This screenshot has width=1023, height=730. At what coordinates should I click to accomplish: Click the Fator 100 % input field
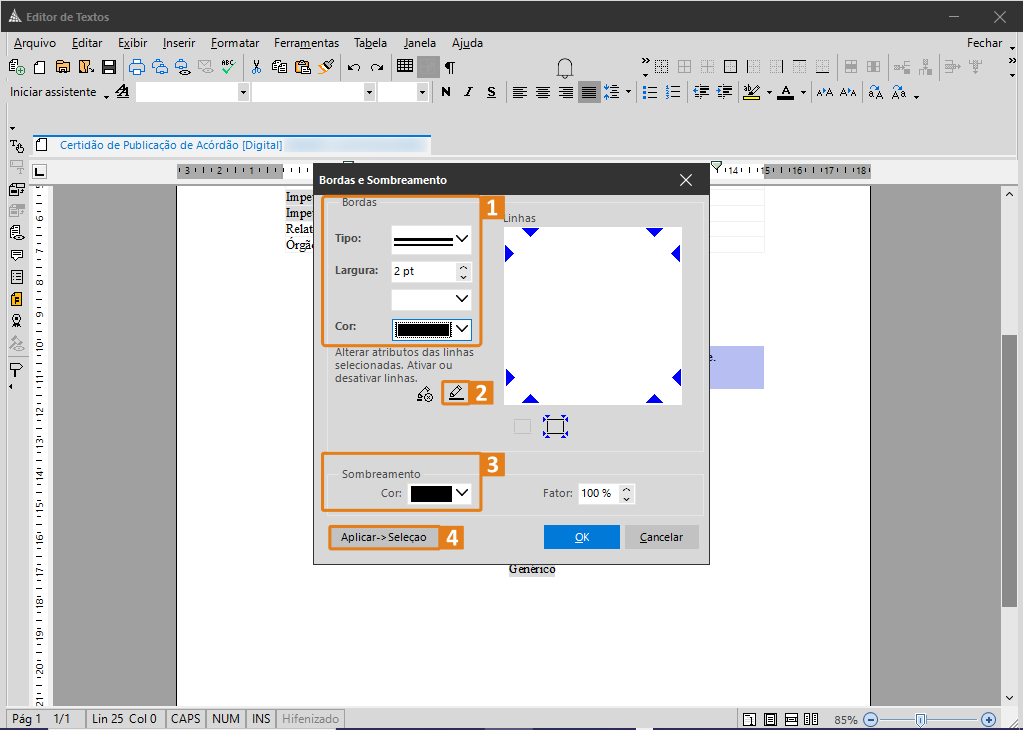(x=599, y=493)
